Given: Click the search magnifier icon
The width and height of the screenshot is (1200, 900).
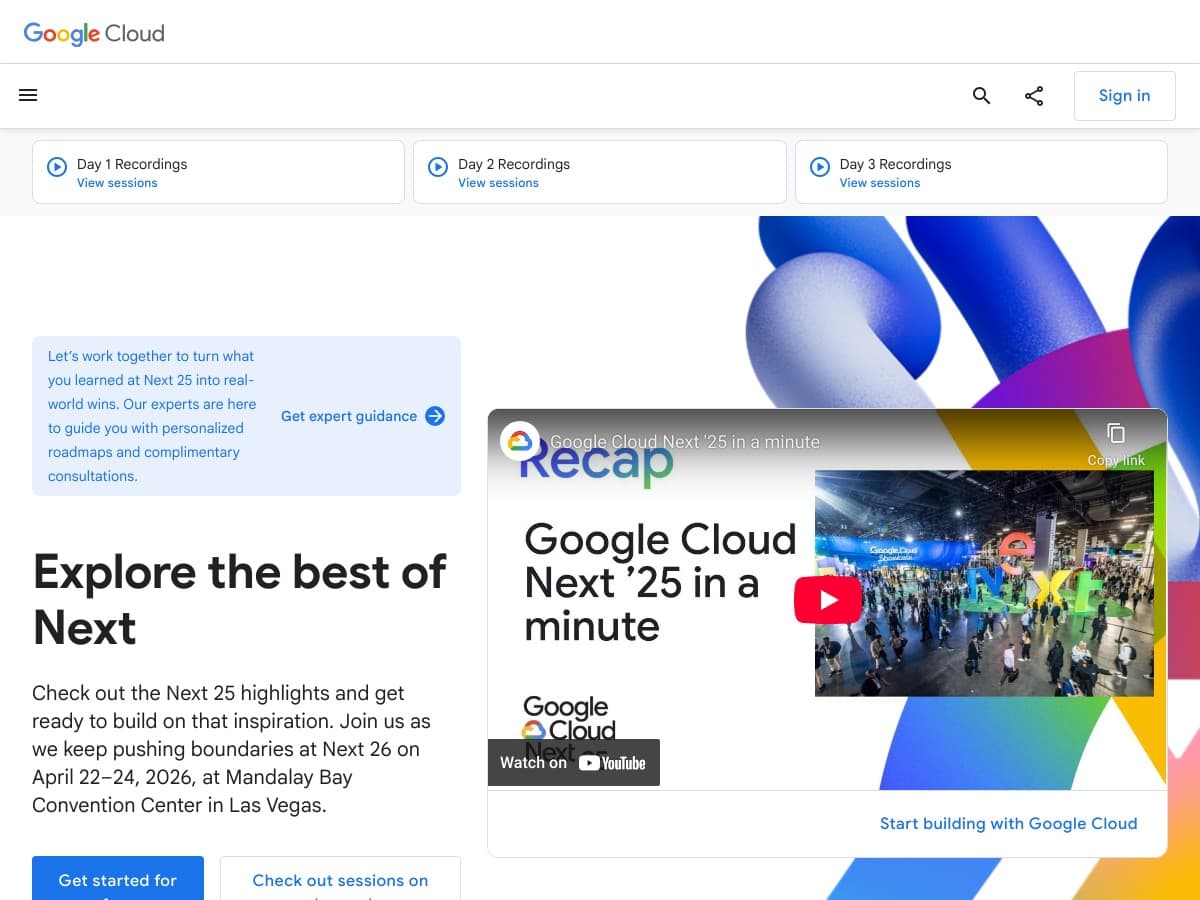Looking at the screenshot, I should tap(982, 96).
